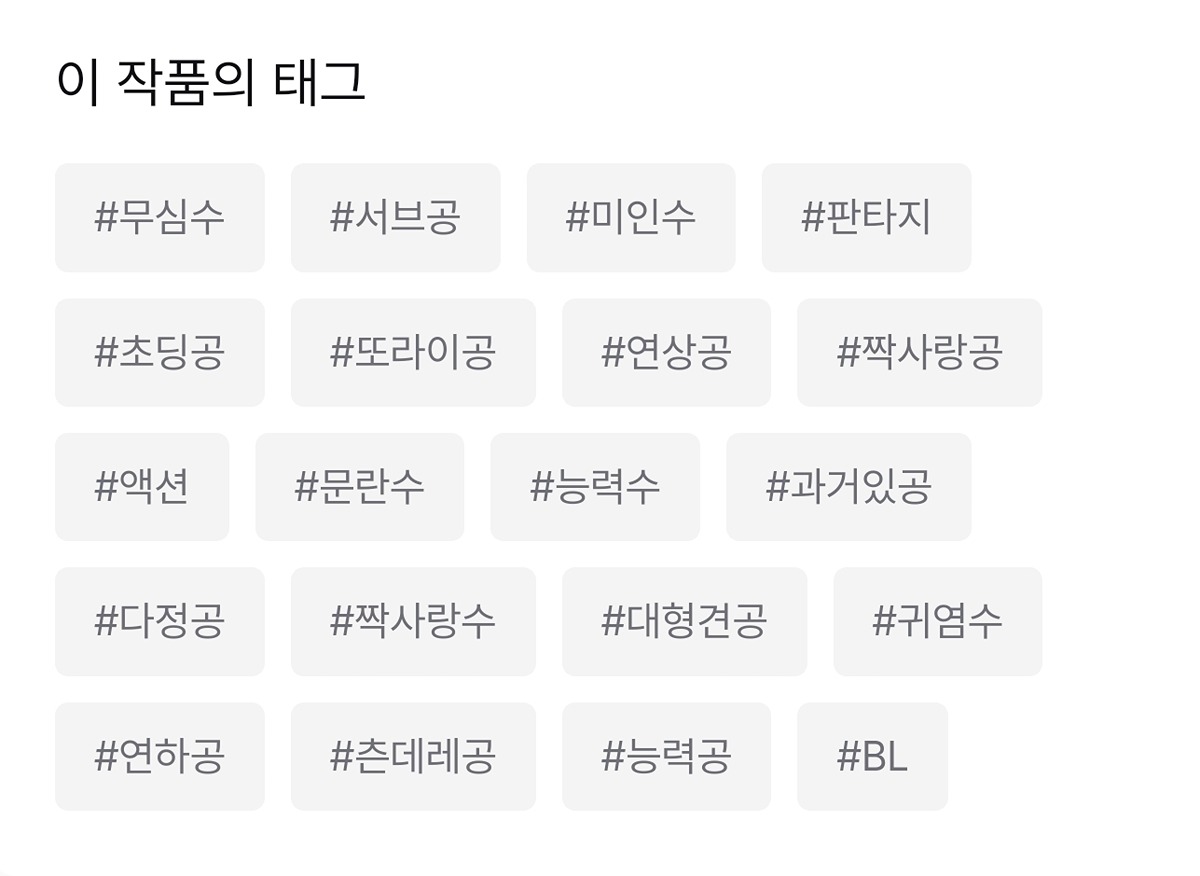The image size is (1200, 876).
Task: Click the #문란수 tag
Action: tap(360, 487)
